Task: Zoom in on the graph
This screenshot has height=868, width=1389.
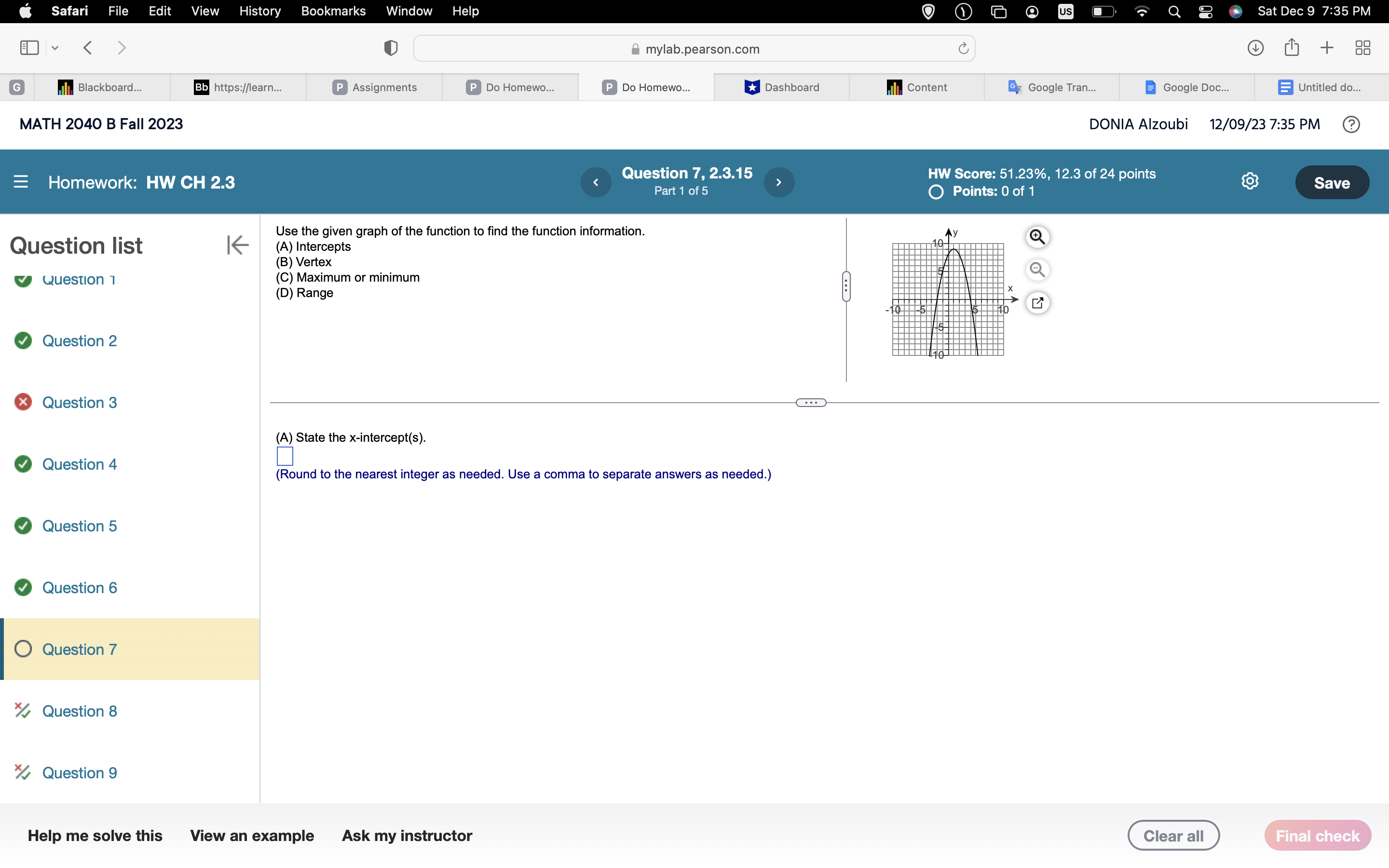Action: tap(1037, 237)
